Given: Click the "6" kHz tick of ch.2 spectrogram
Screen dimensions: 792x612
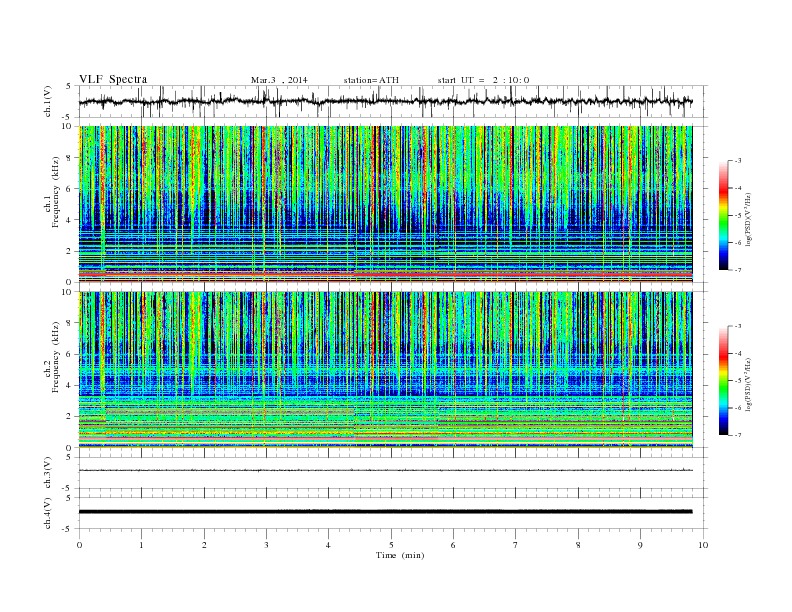Looking at the screenshot, I should tap(70, 354).
